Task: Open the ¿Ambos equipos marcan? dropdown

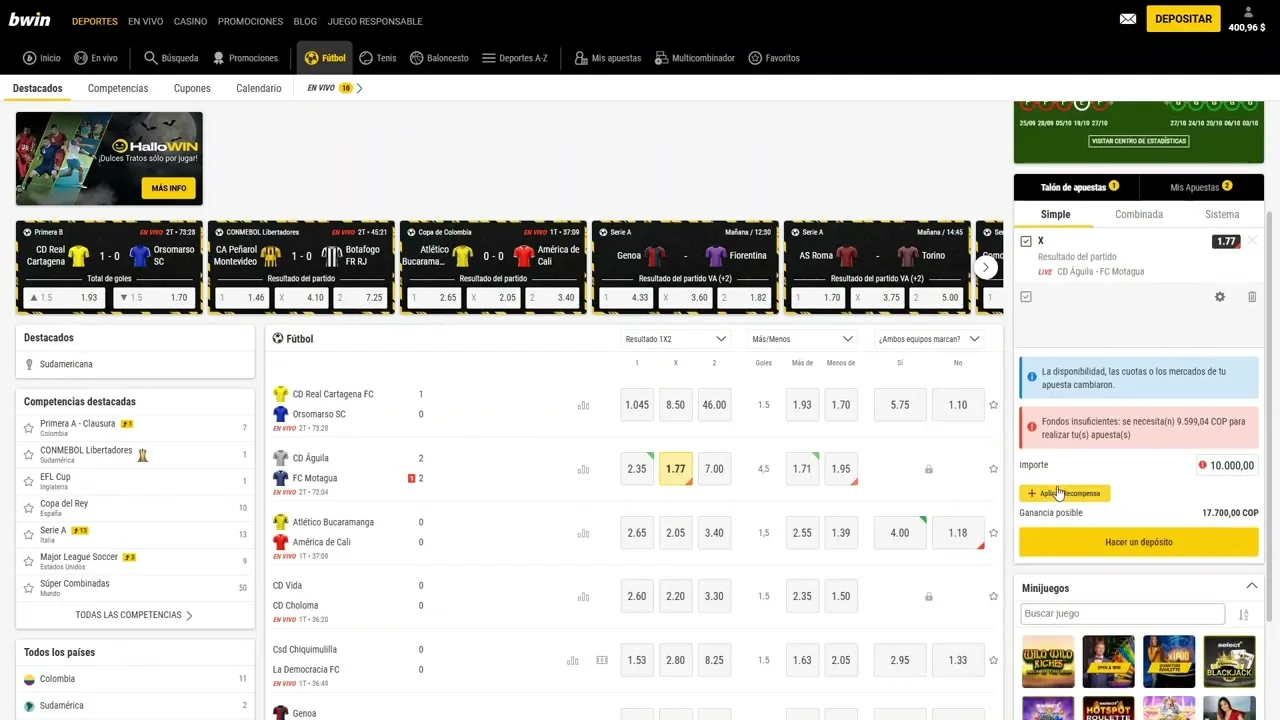Action: [x=928, y=339]
